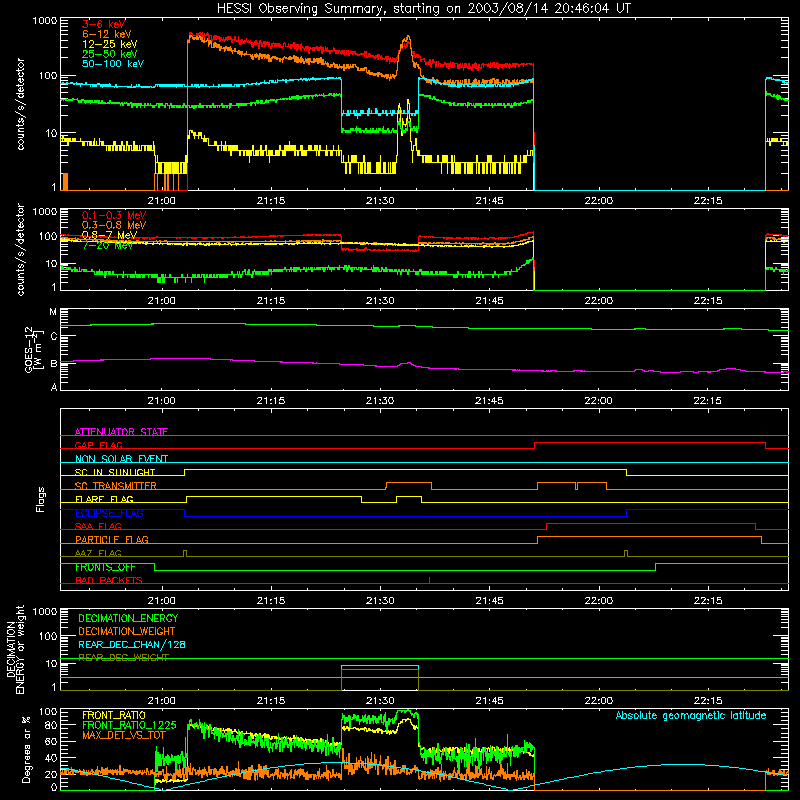
Task: Select the HESSI Observing Summary title text
Action: (424, 9)
